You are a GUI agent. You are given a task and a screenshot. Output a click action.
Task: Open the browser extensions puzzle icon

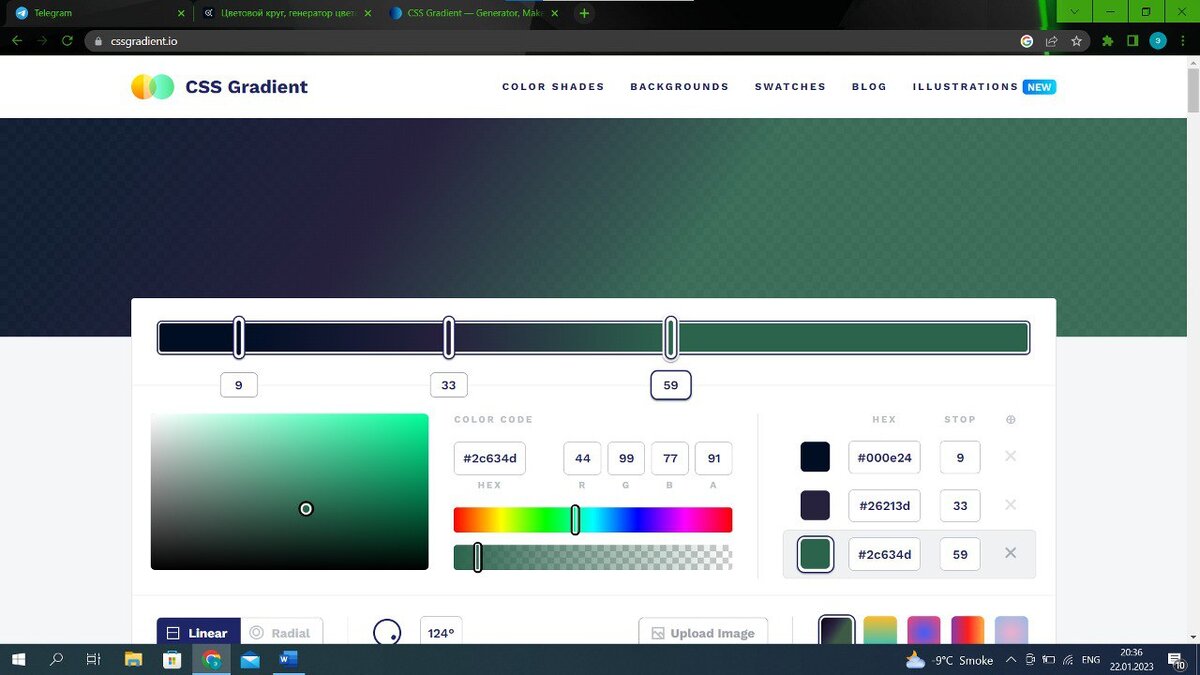tap(1107, 41)
